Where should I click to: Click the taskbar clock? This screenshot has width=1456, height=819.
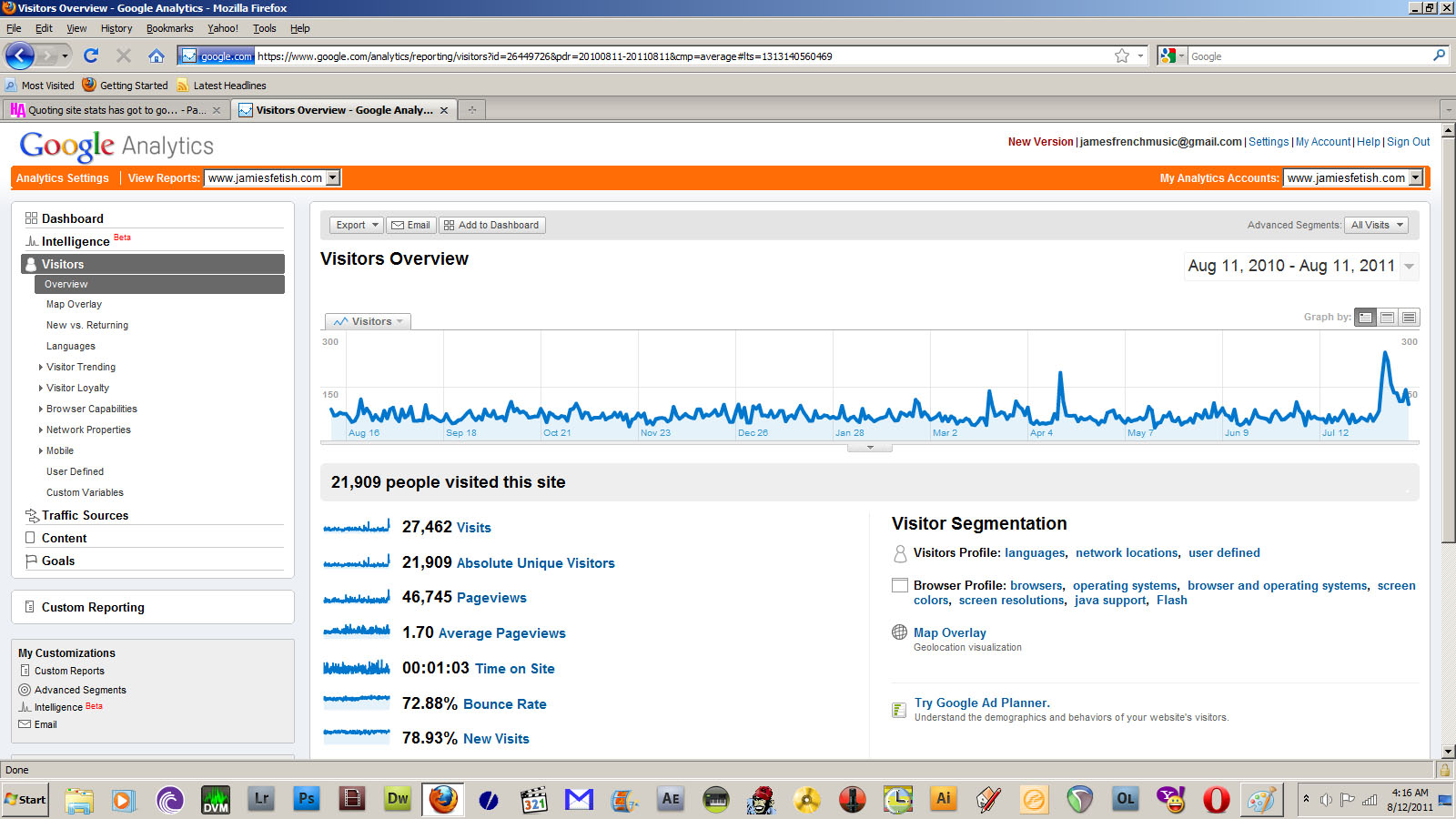(x=1410, y=800)
